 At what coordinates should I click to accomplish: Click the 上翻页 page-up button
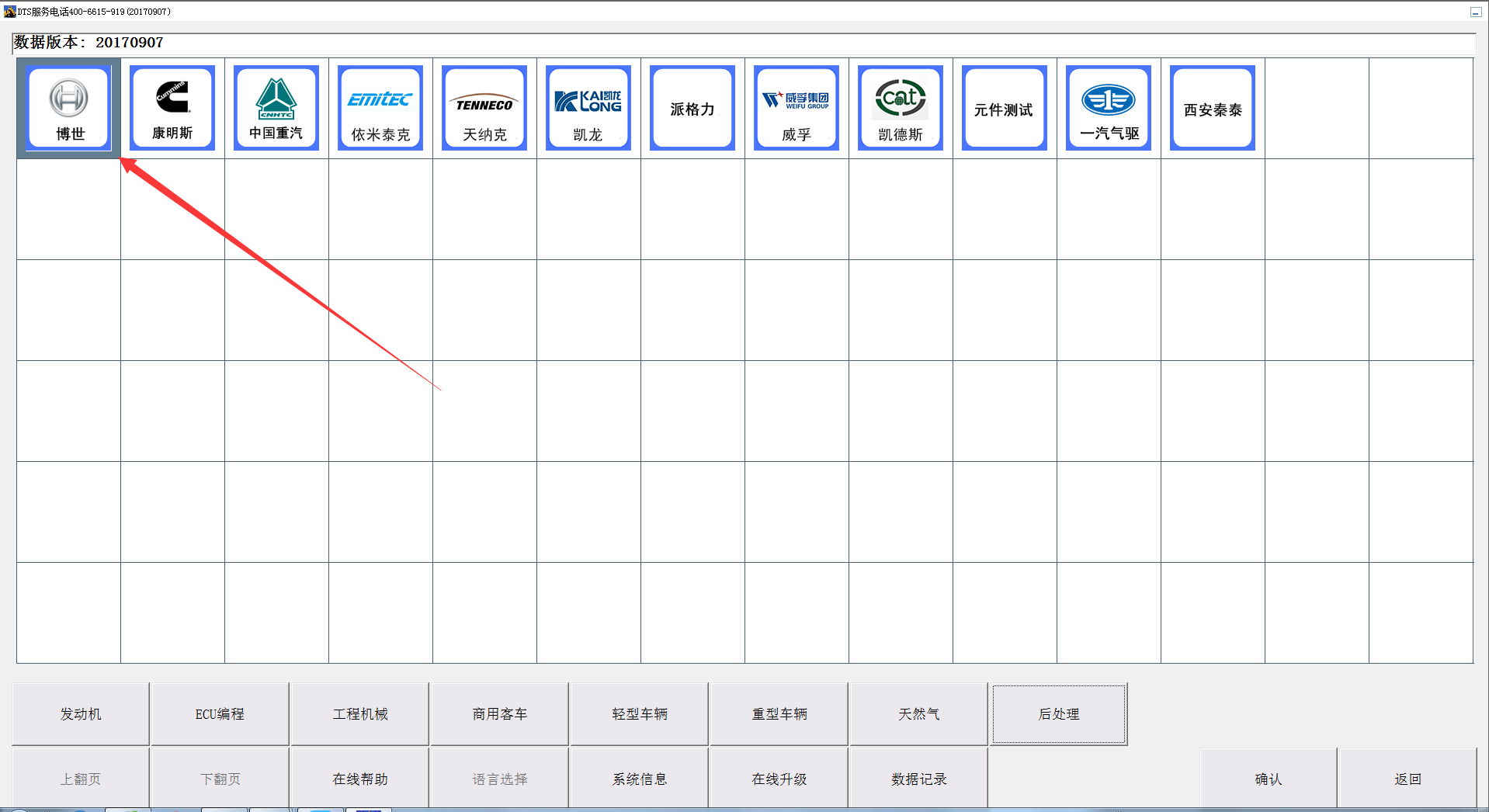pos(81,779)
